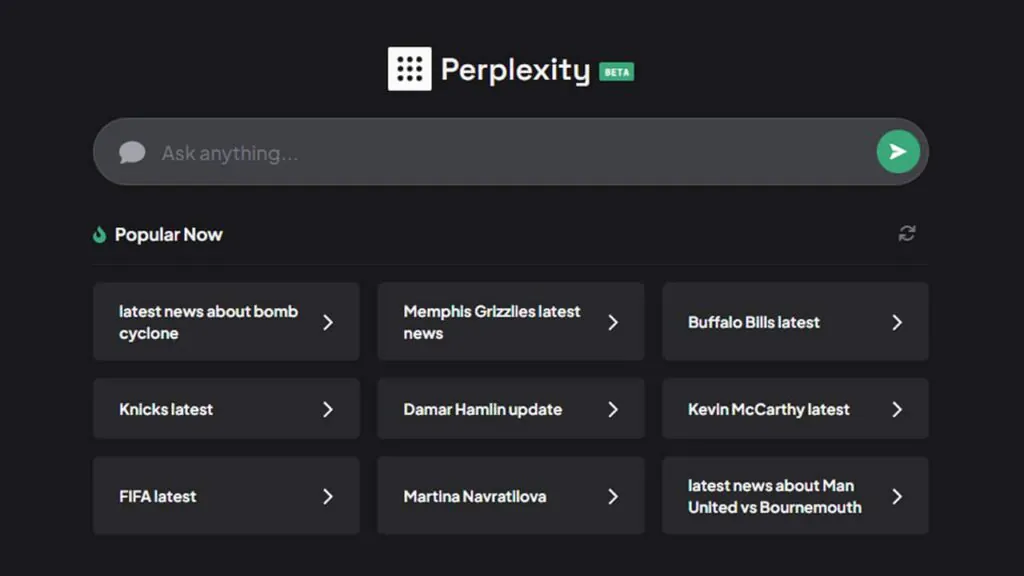Refresh the Popular Now topics
This screenshot has height=576, width=1024.
pos(907,234)
